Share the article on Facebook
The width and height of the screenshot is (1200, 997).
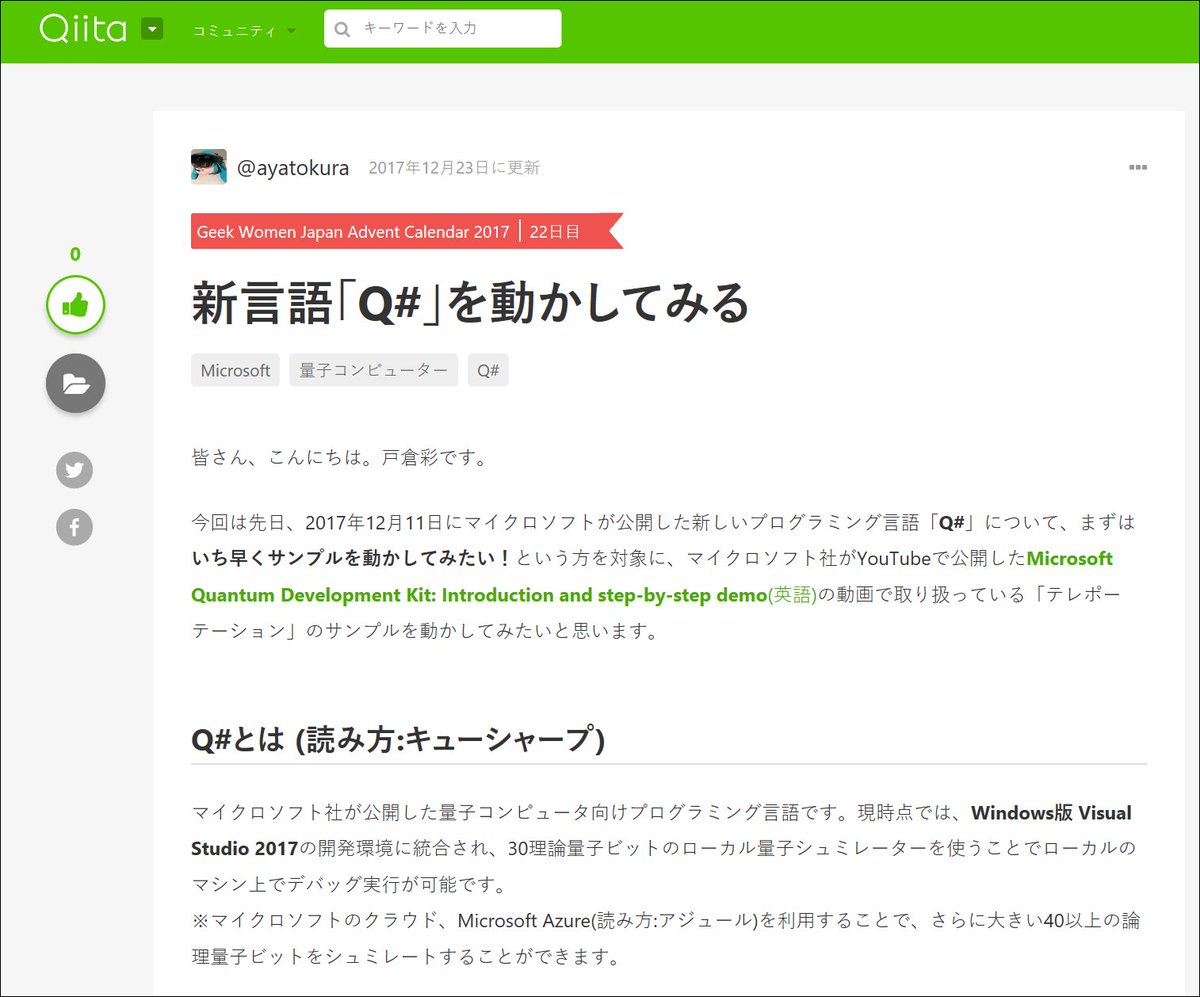pyautogui.click(x=75, y=527)
